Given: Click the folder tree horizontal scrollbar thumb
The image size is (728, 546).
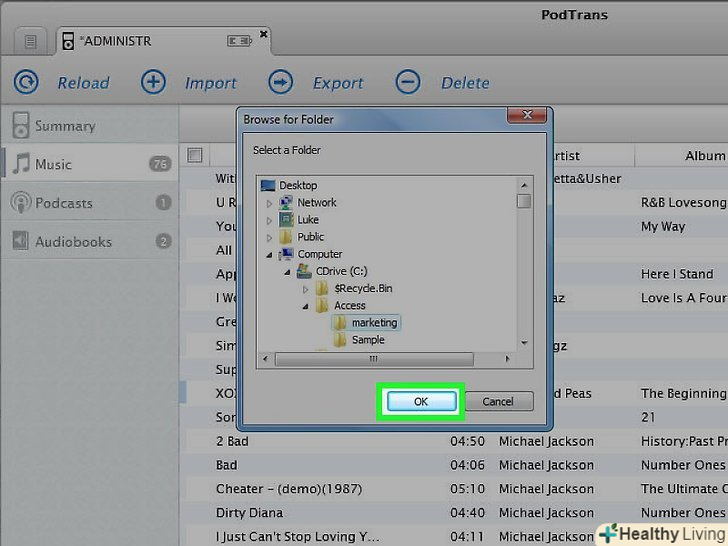Looking at the screenshot, I should click(x=374, y=359).
